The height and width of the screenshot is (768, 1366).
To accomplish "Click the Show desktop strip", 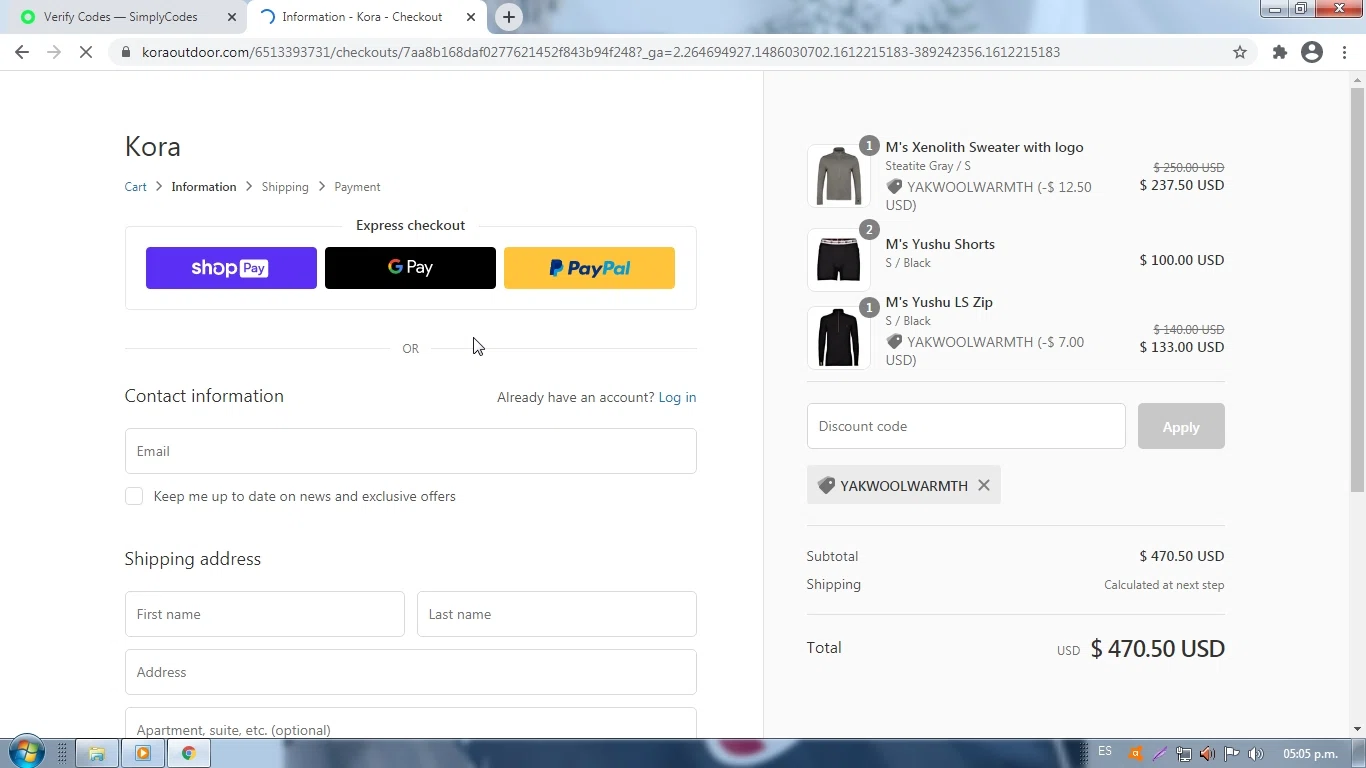I will tap(1358, 754).
